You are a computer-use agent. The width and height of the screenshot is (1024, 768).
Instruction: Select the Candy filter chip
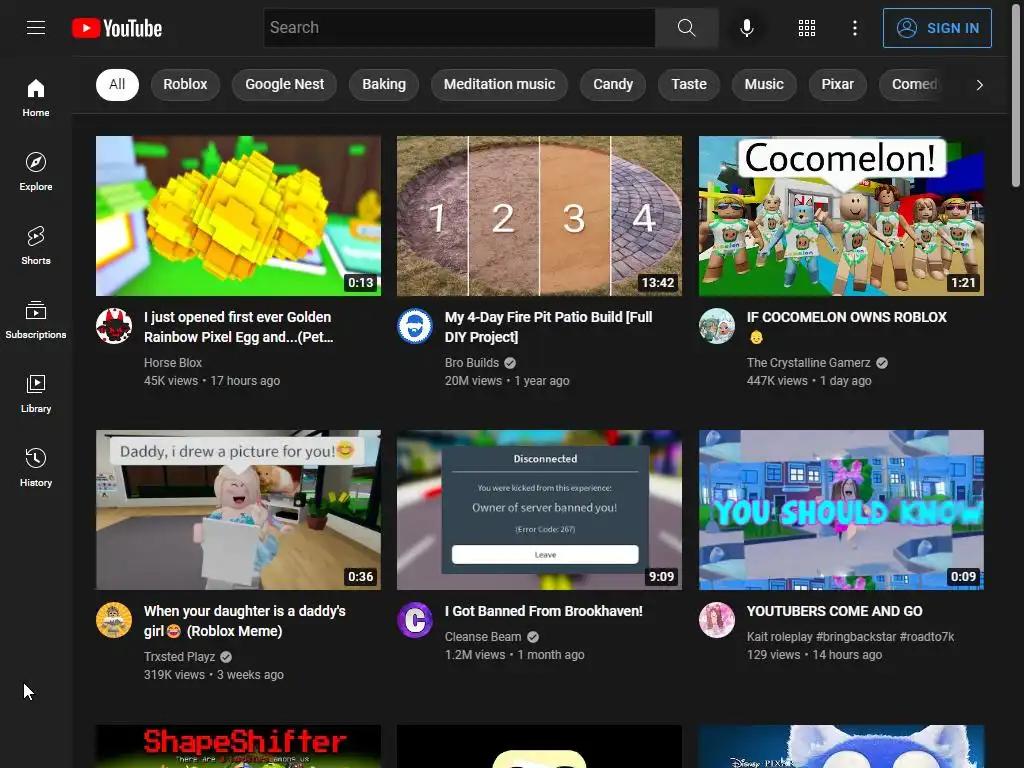613,84
